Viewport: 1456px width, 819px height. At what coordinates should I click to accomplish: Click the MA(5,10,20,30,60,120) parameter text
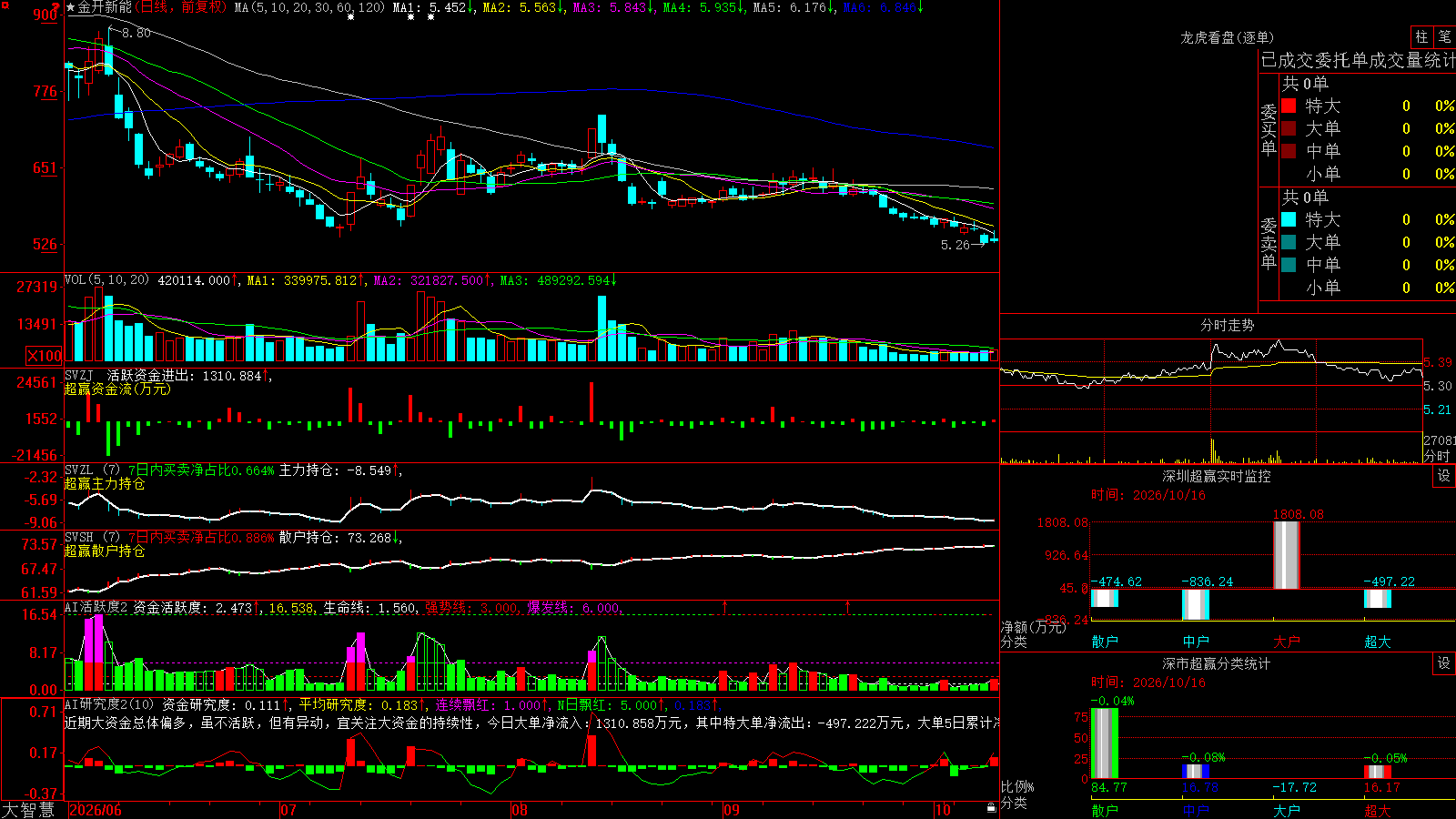coord(309,7)
